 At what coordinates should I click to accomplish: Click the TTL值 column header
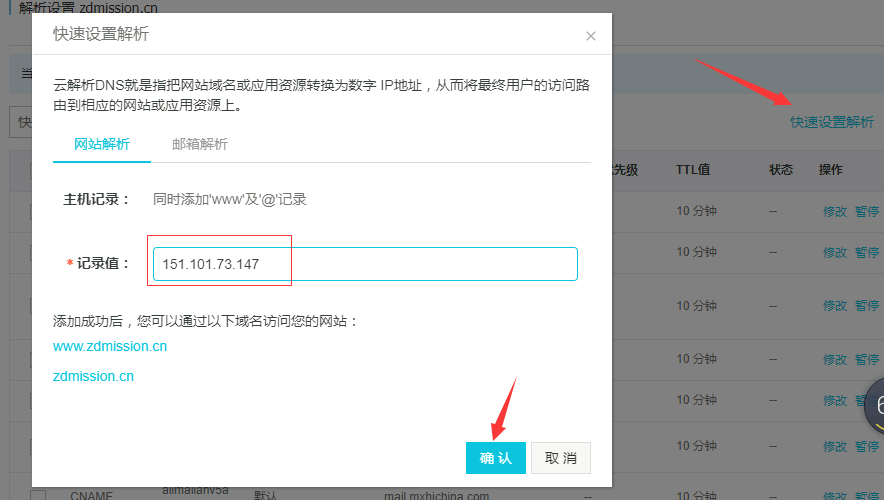[693, 170]
